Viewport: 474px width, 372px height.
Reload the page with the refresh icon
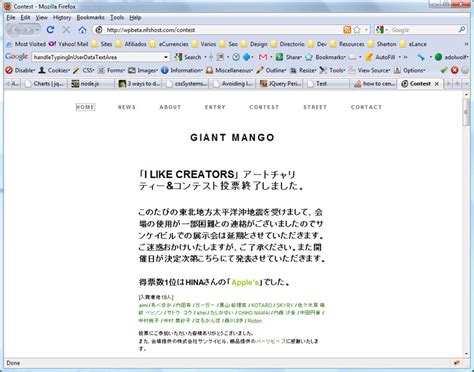tap(50, 30)
